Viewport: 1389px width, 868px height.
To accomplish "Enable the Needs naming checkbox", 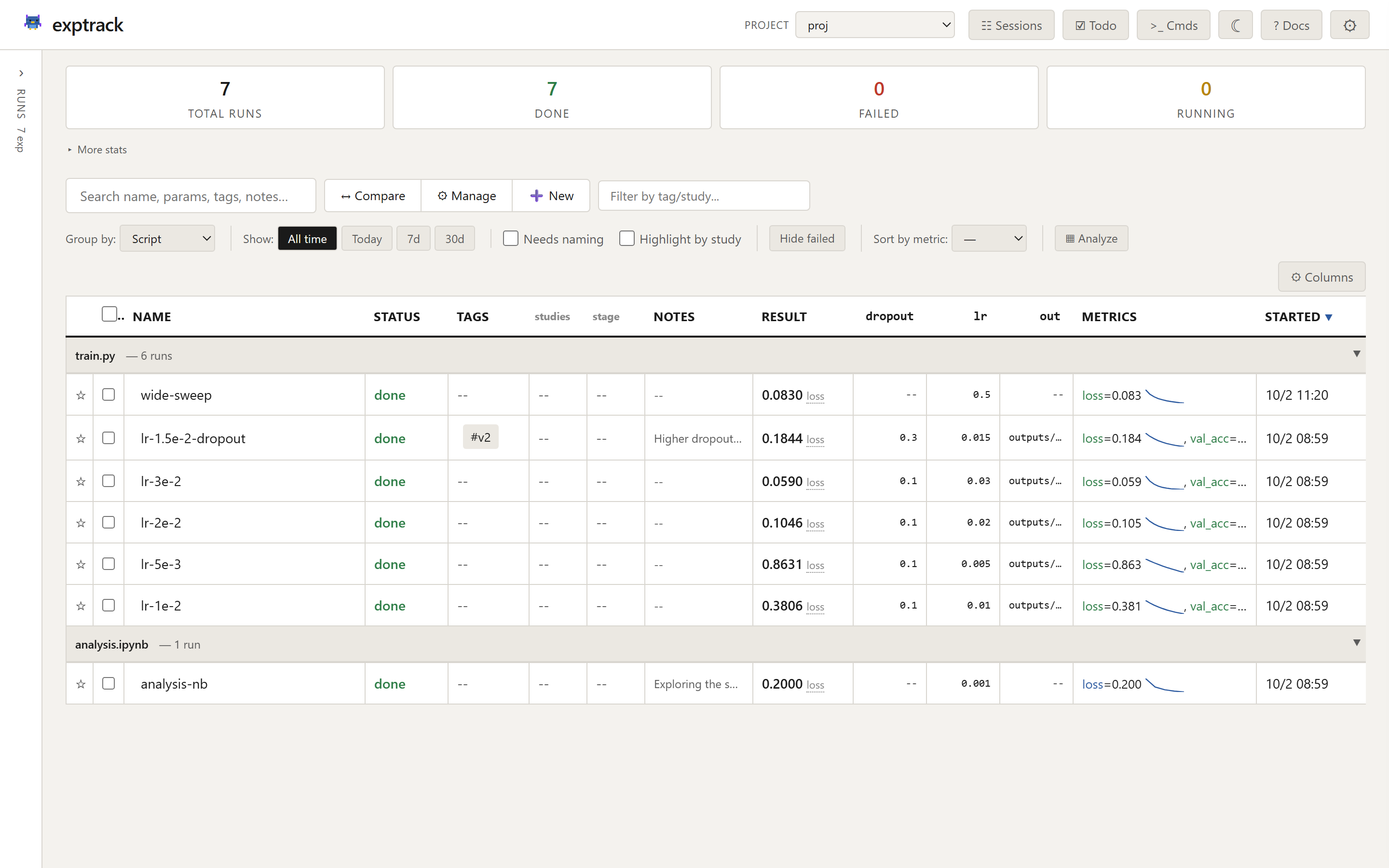I will tap(510, 238).
